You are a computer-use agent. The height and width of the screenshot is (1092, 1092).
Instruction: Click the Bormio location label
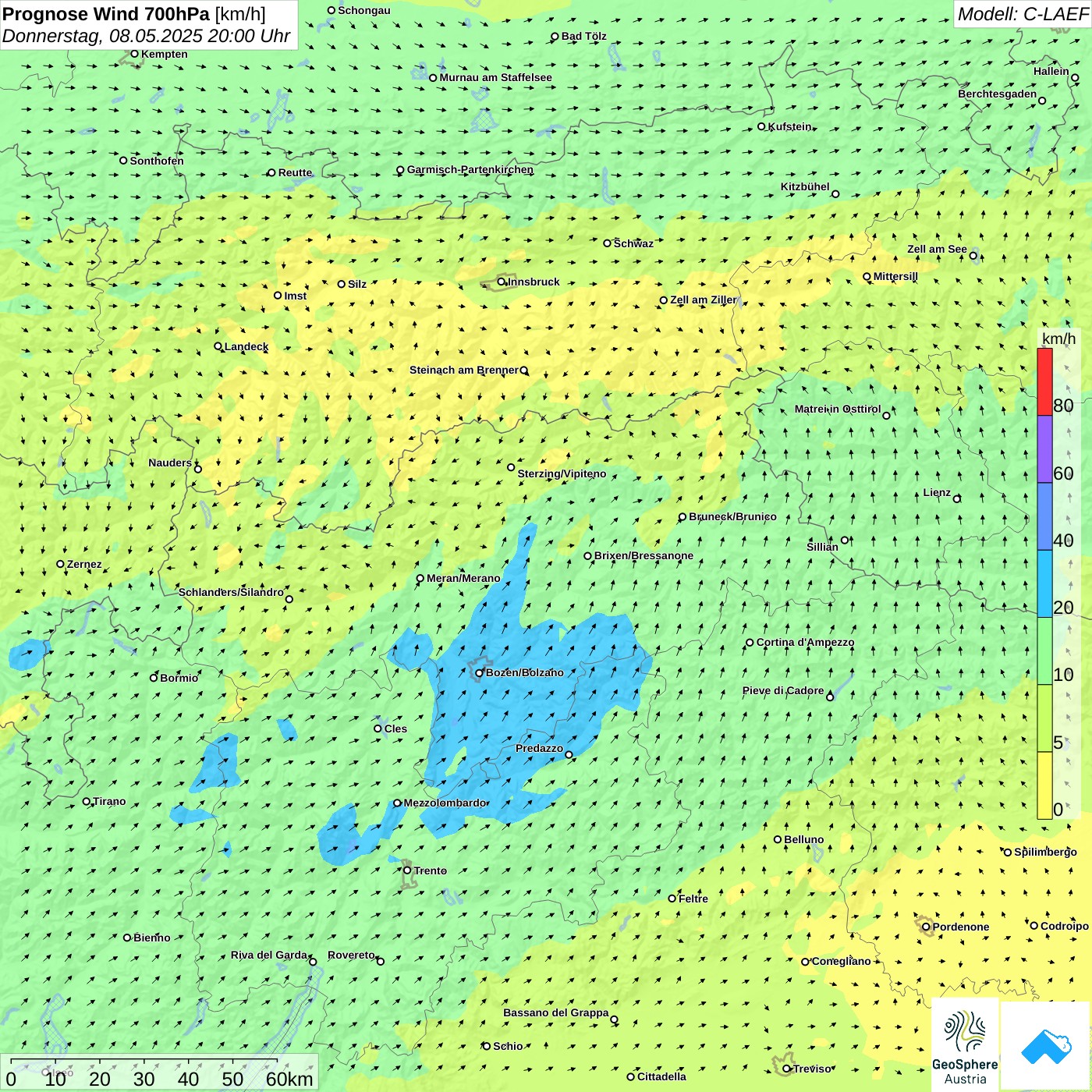pyautogui.click(x=179, y=678)
